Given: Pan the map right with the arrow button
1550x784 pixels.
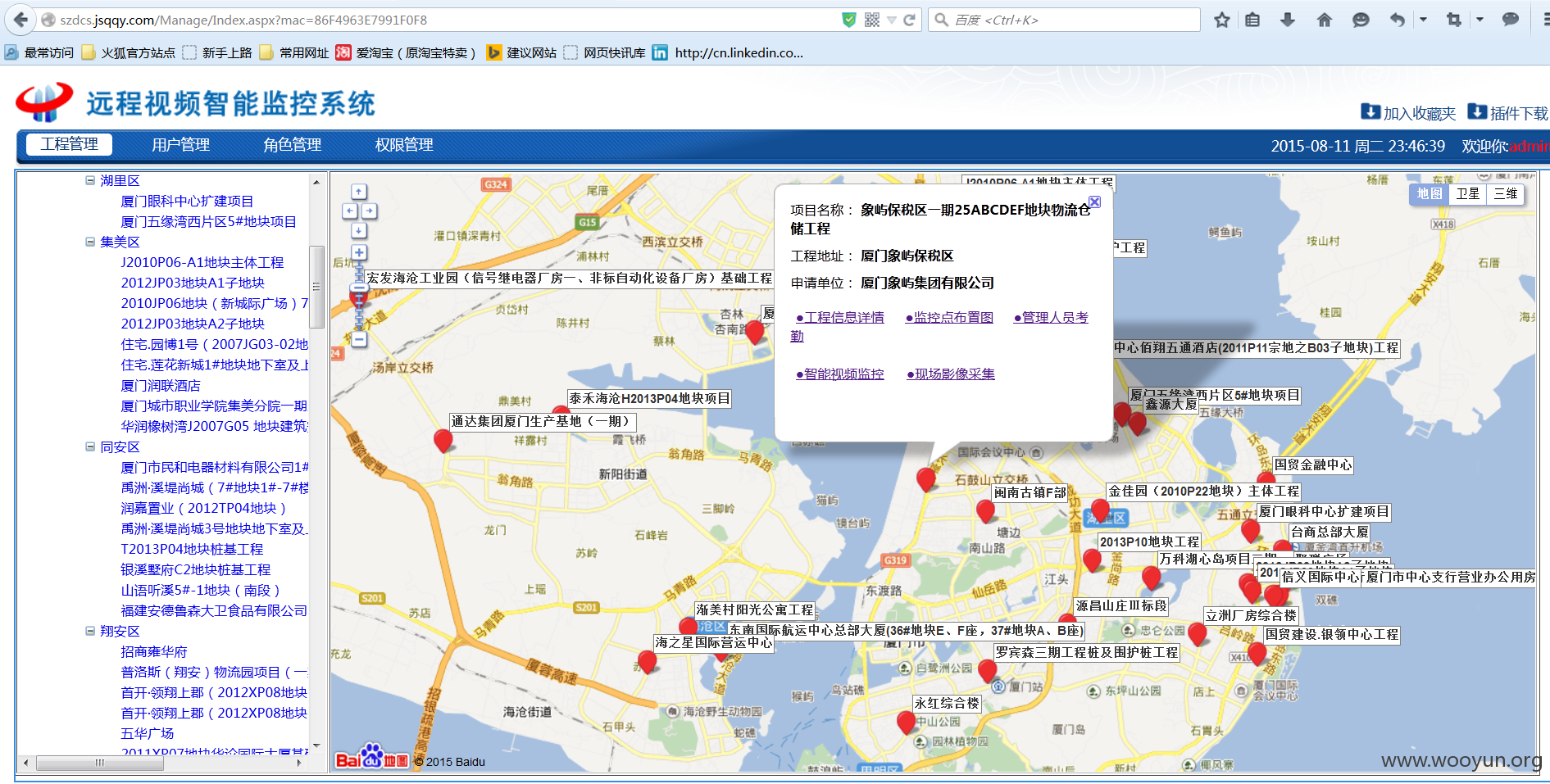Looking at the screenshot, I should 369,211.
